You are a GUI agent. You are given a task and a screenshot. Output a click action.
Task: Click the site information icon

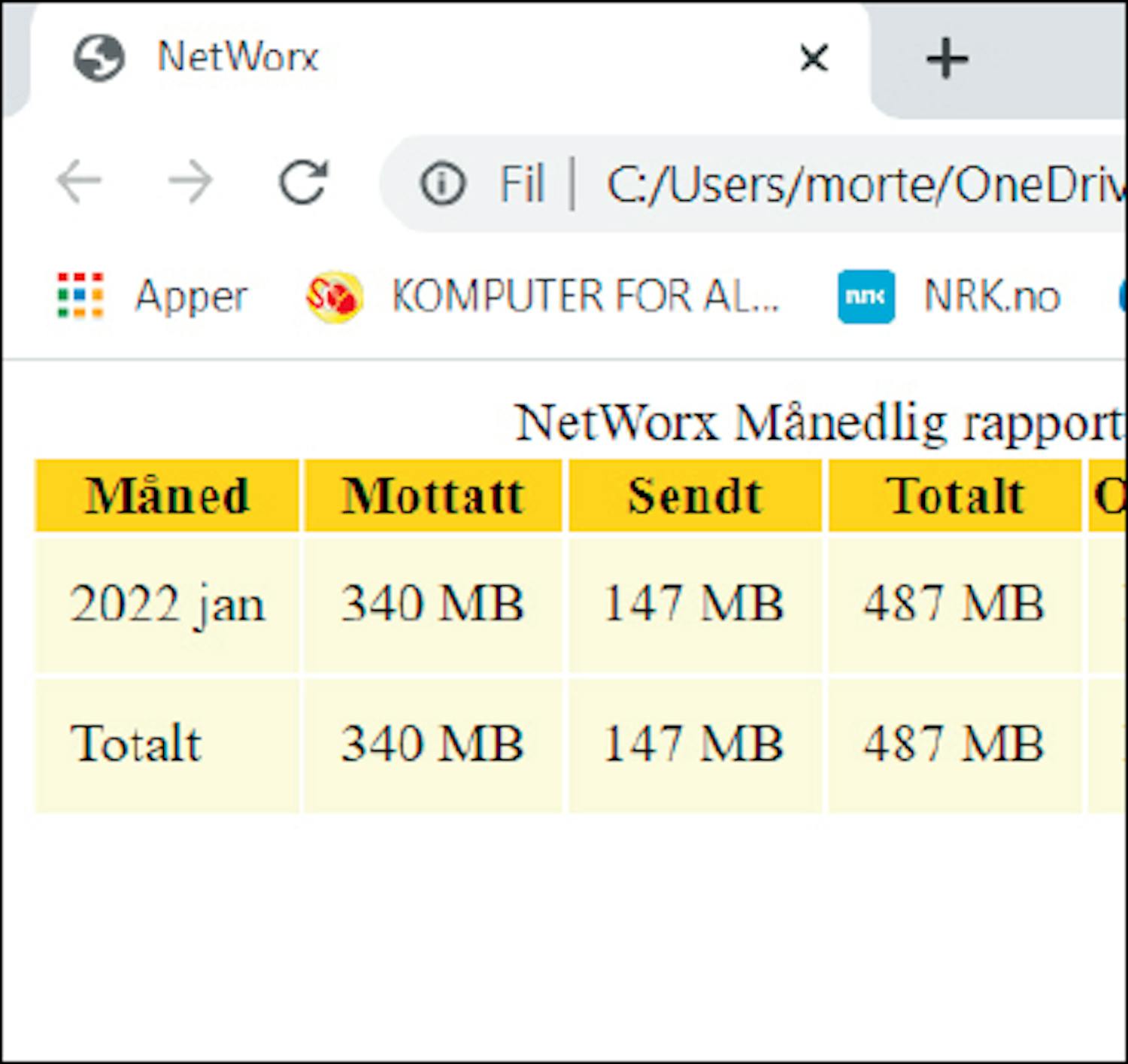[442, 183]
